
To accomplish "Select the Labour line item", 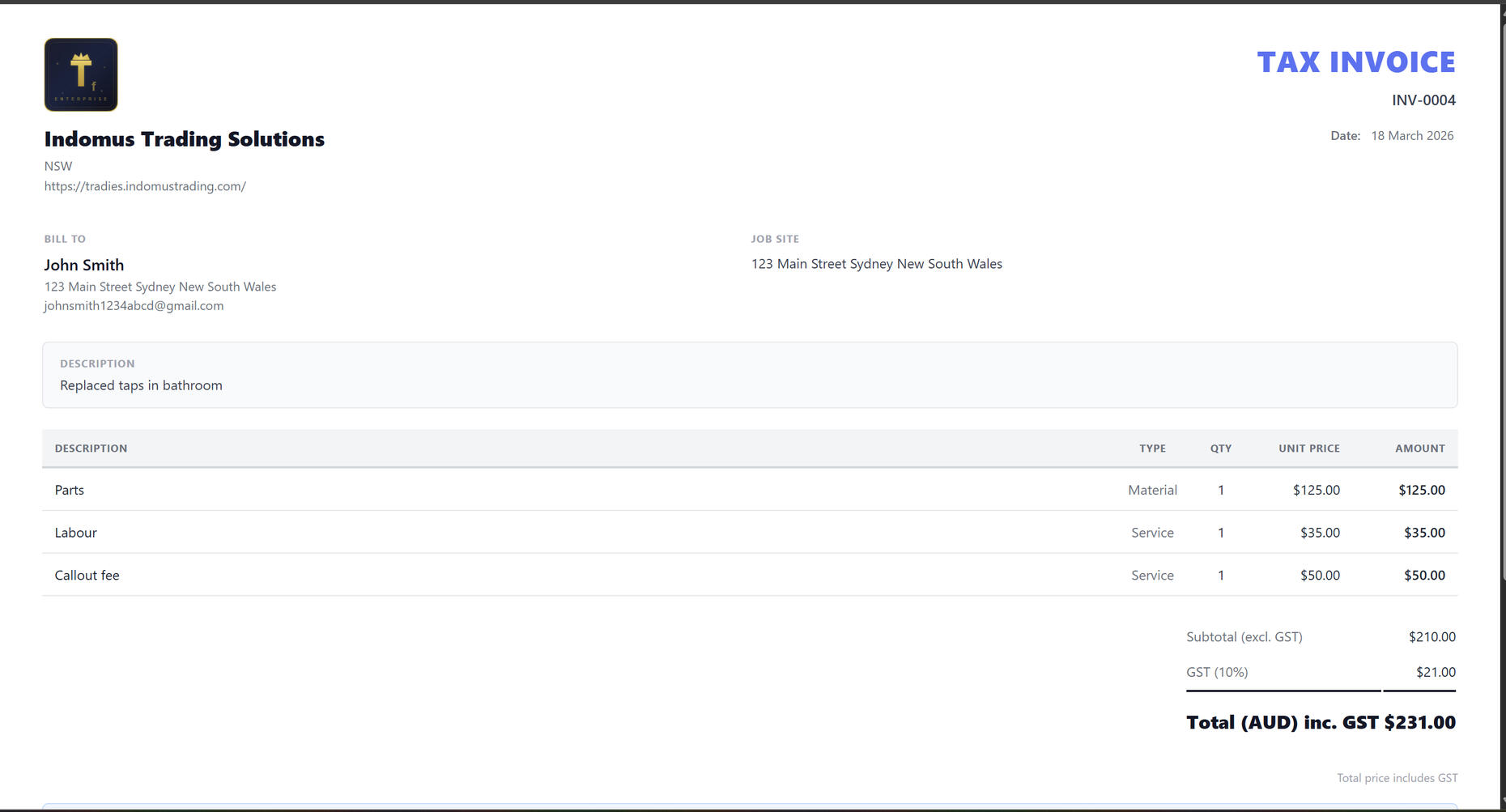I will tap(76, 533).
